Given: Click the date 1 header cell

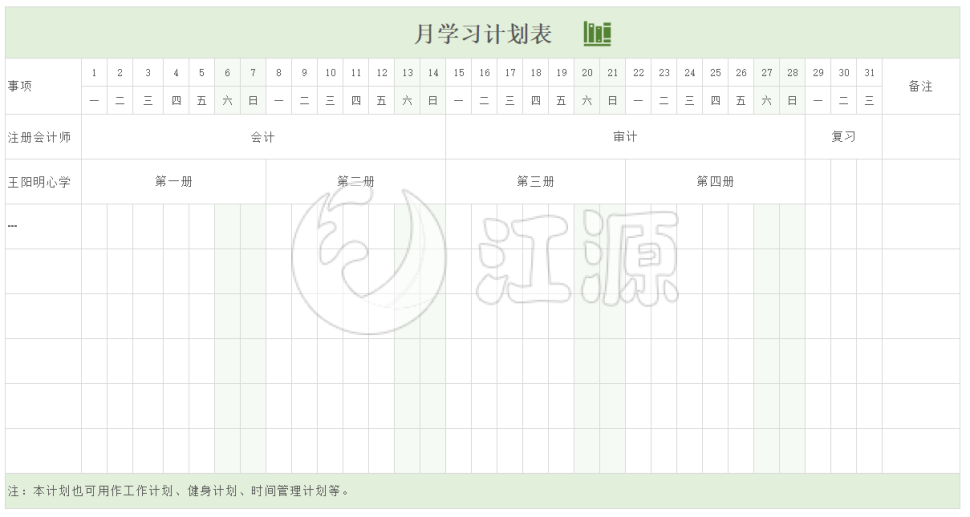Looking at the screenshot, I should pos(94,73).
